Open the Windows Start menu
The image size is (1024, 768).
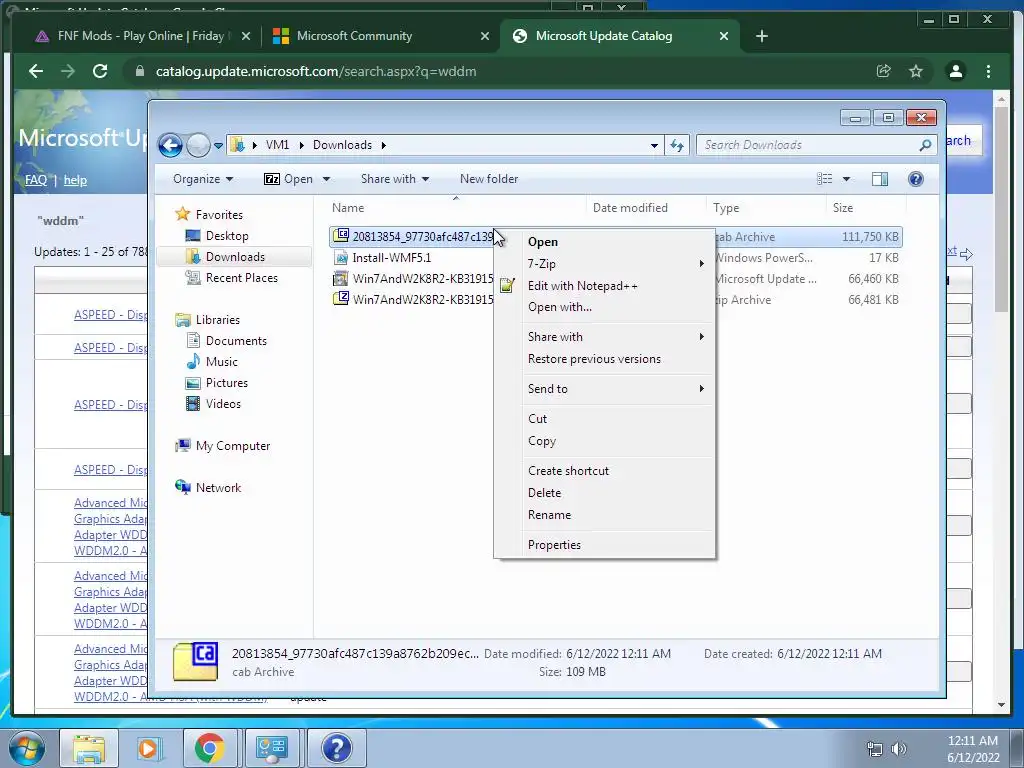[x=25, y=748]
